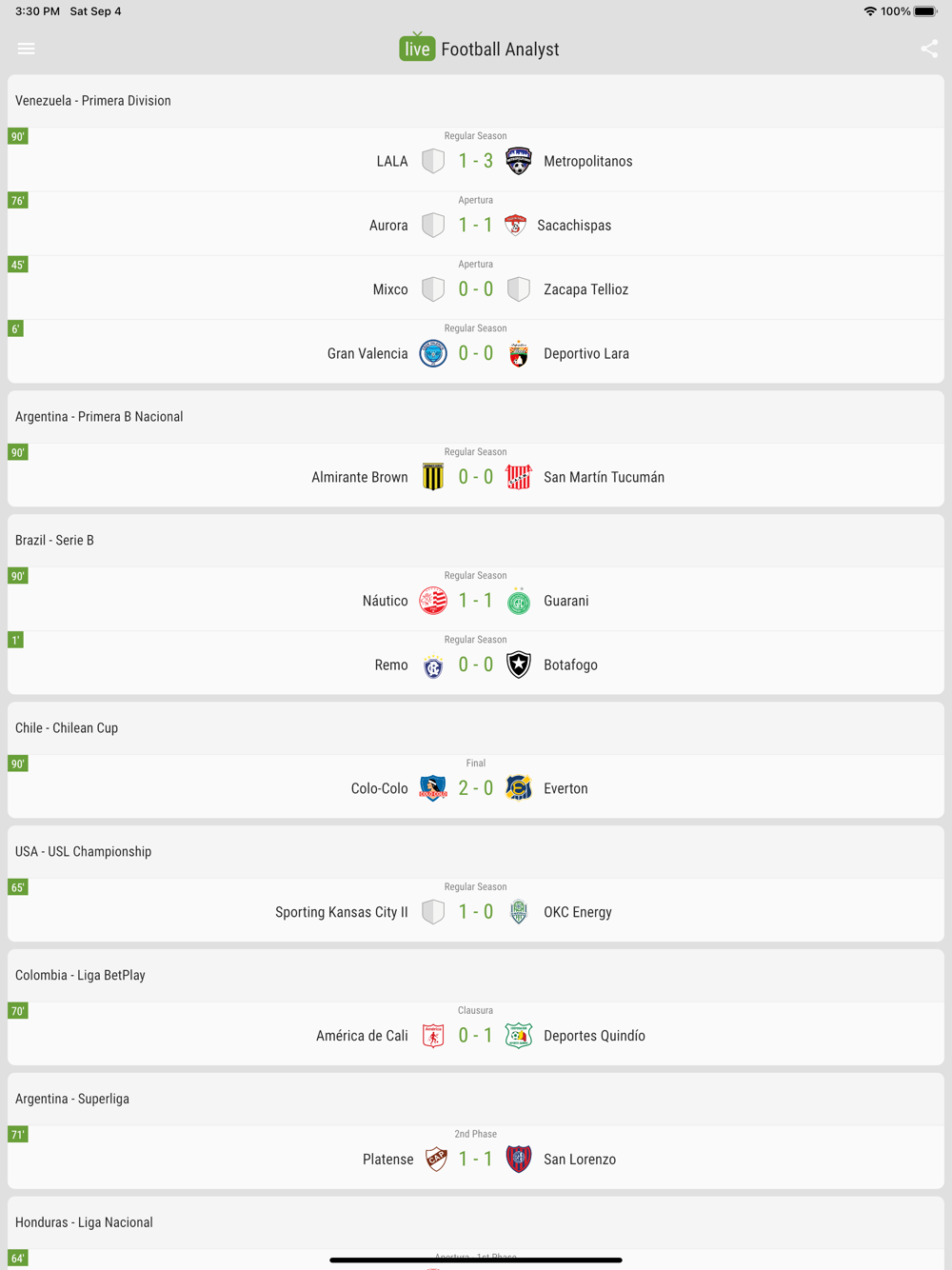Tap the Náutico club logo
The width and height of the screenshot is (952, 1270).
pyautogui.click(x=433, y=601)
